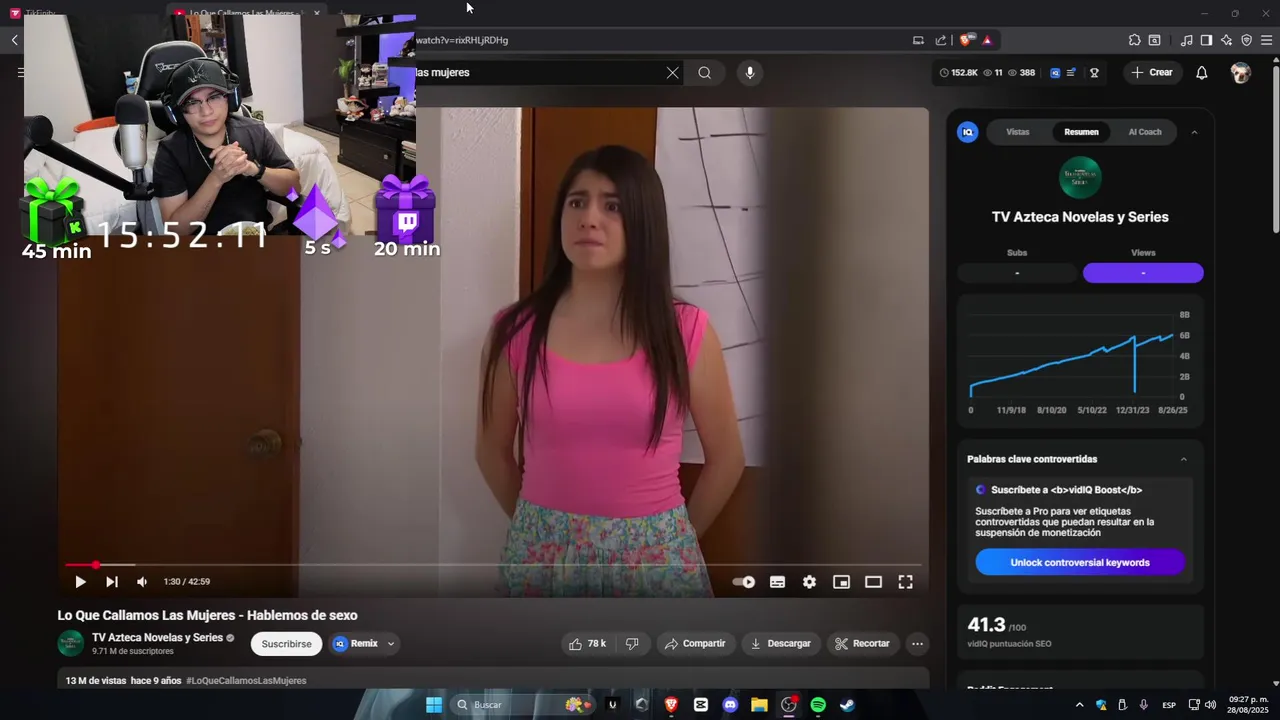Open the vidIQ trophy icon
Image resolution: width=1280 pixels, height=720 pixels.
pos(1094,72)
